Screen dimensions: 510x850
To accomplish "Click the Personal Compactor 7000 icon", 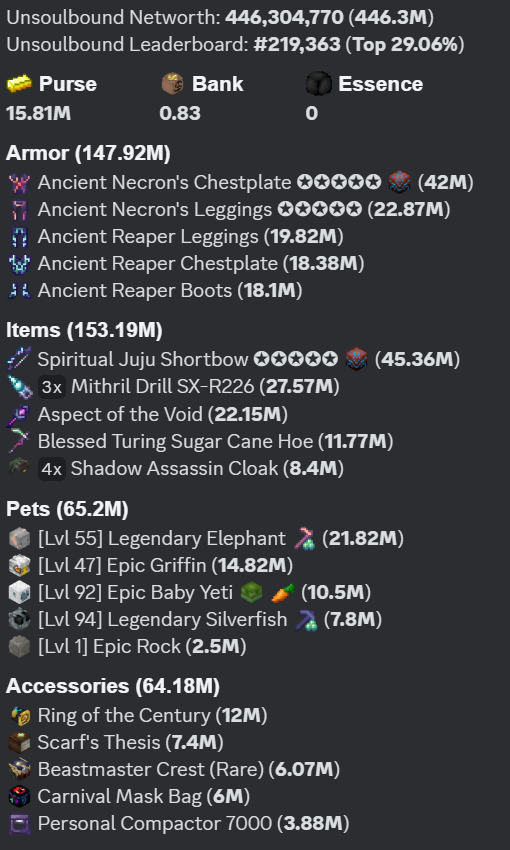I will tap(20, 823).
